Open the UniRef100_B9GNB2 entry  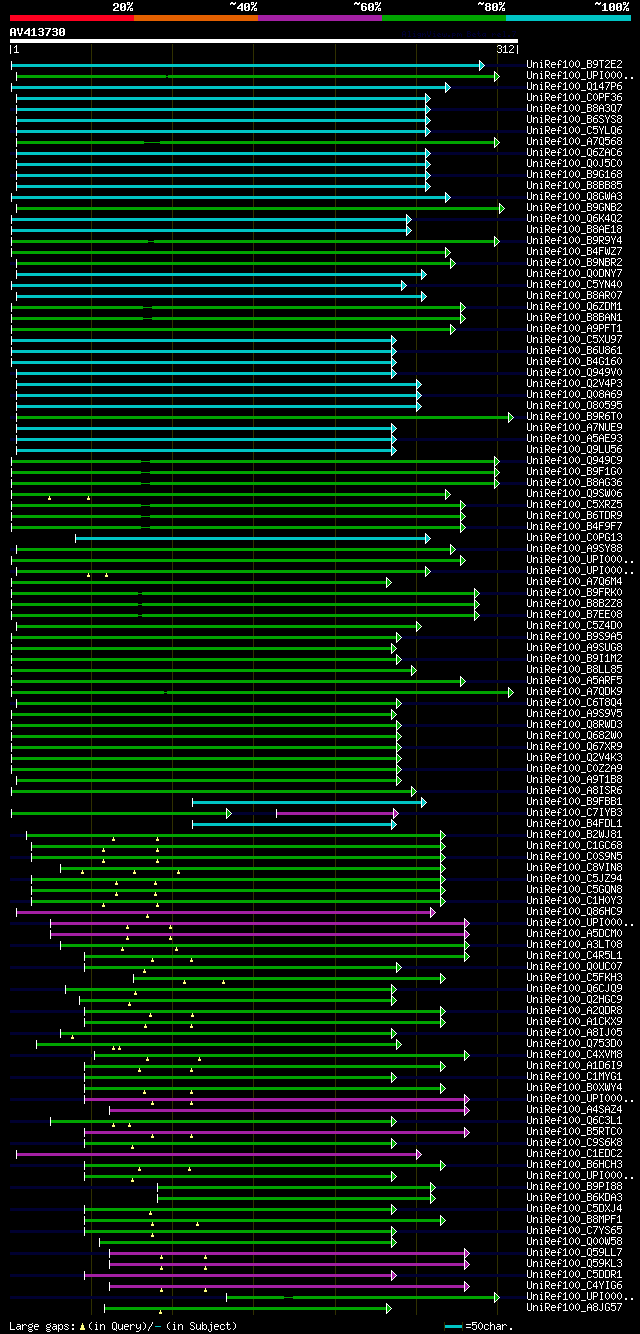click(x=575, y=208)
